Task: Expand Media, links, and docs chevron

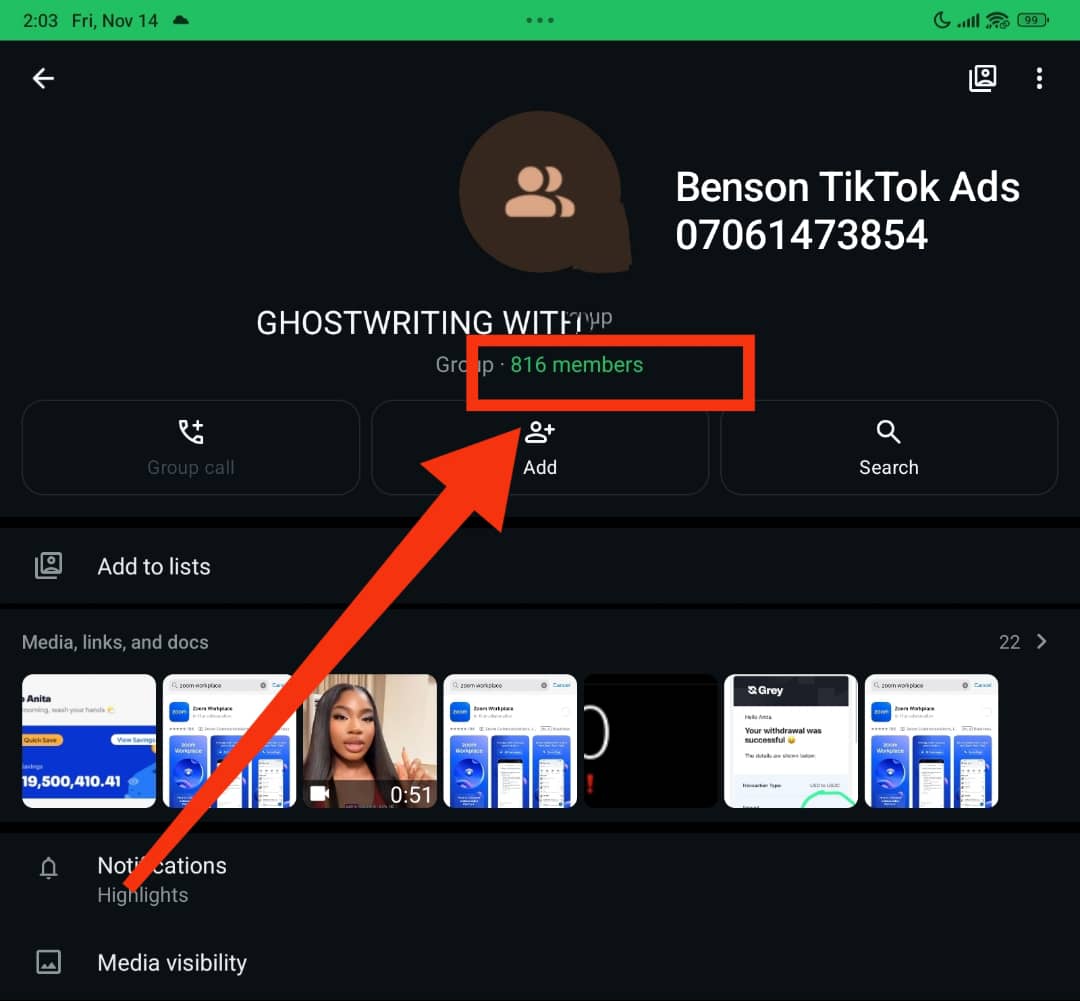Action: click(1042, 642)
